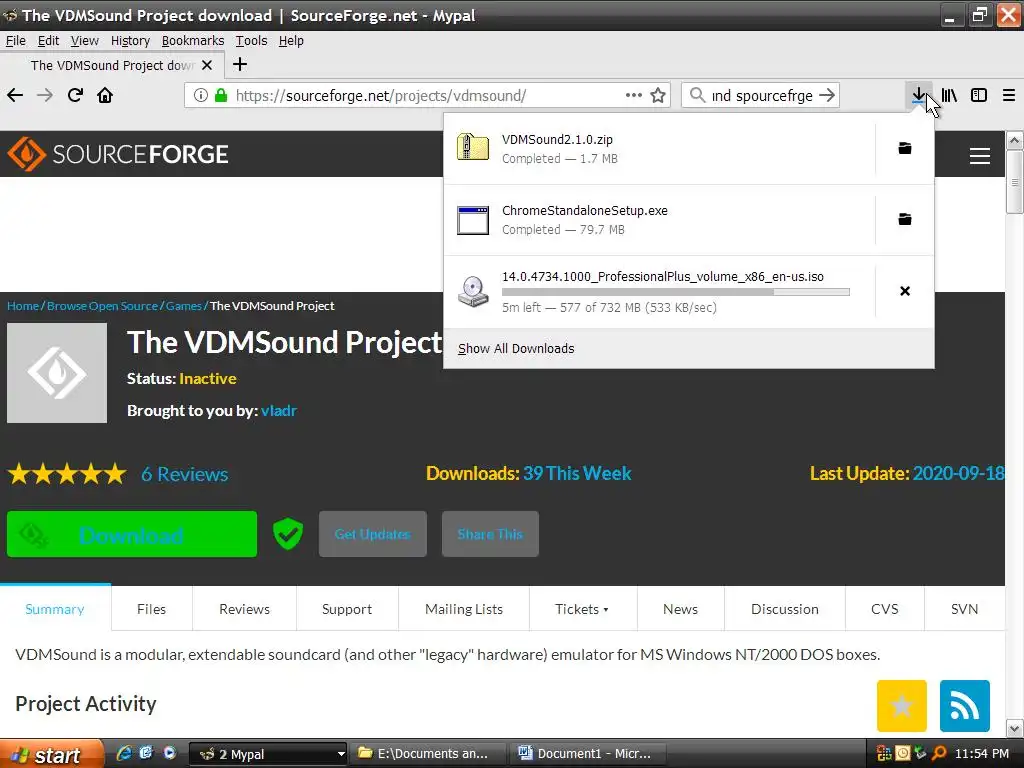Click the SourceForge logo
1024x768 pixels.
coord(118,154)
